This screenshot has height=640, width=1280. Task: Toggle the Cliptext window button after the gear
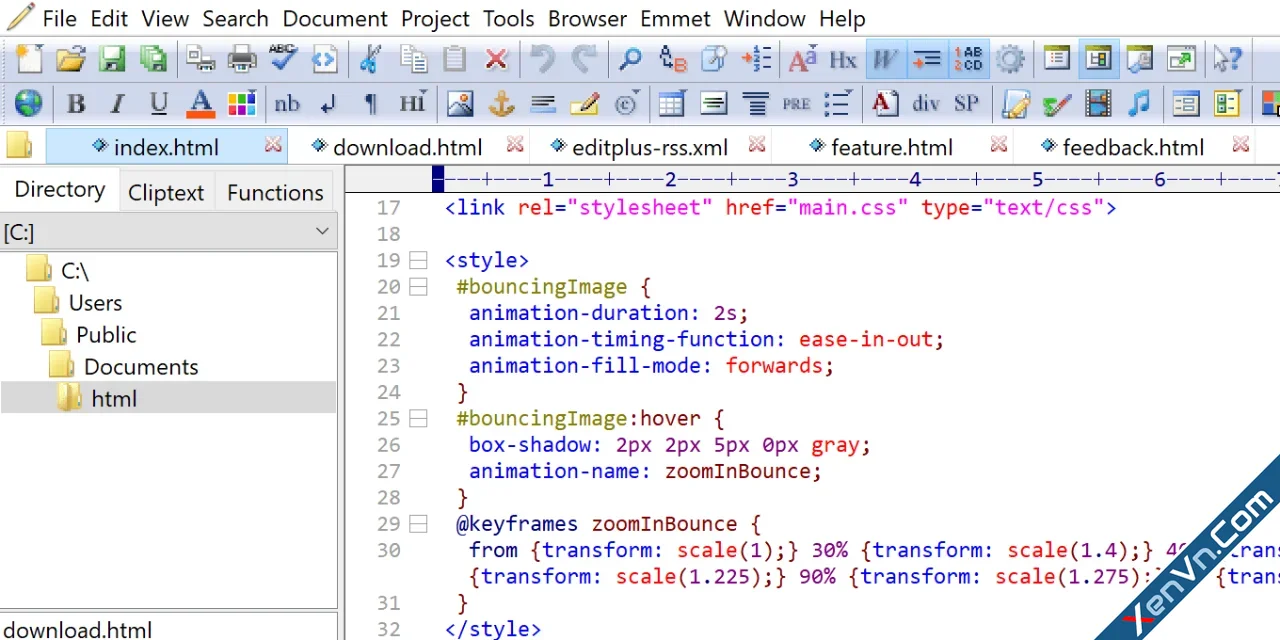[1056, 59]
